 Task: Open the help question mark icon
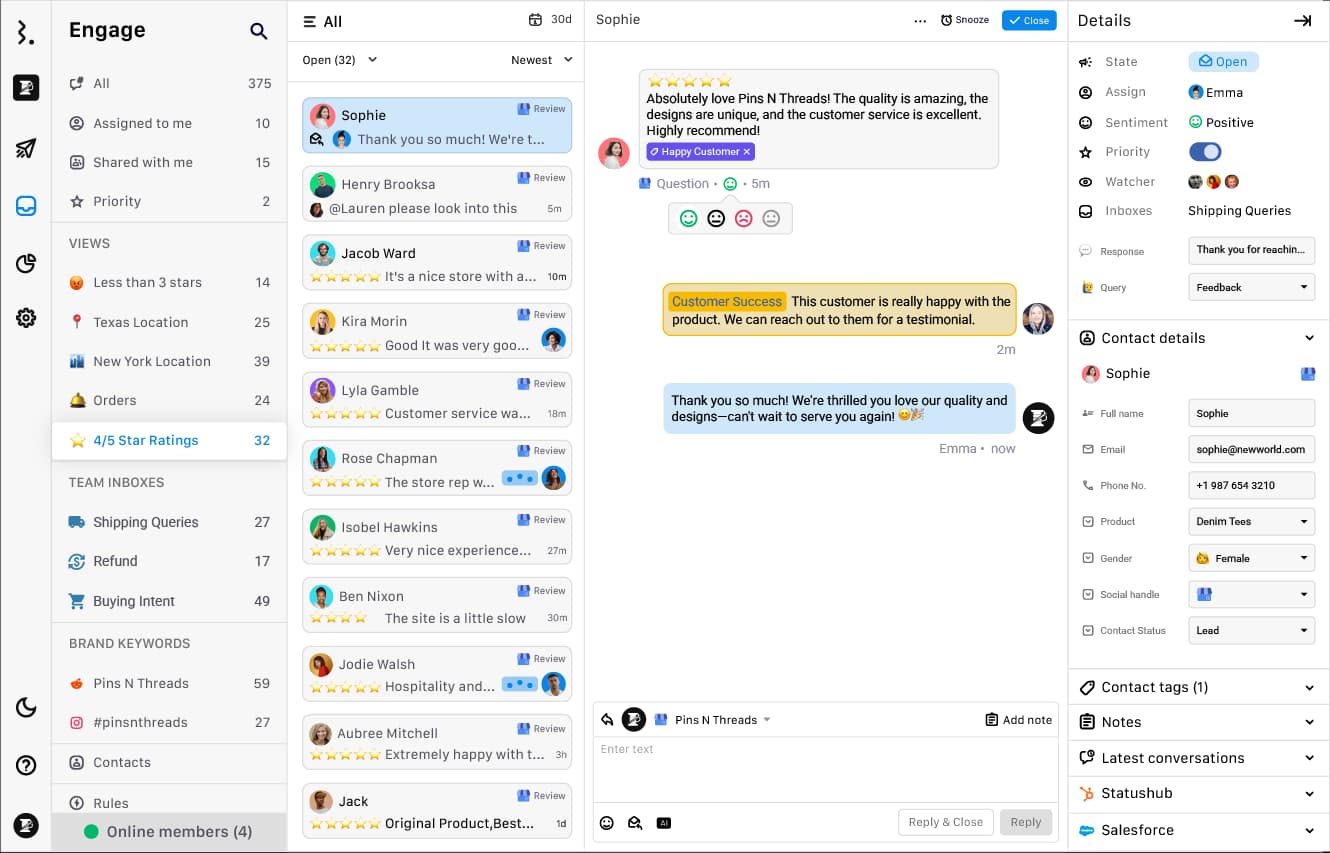26,766
